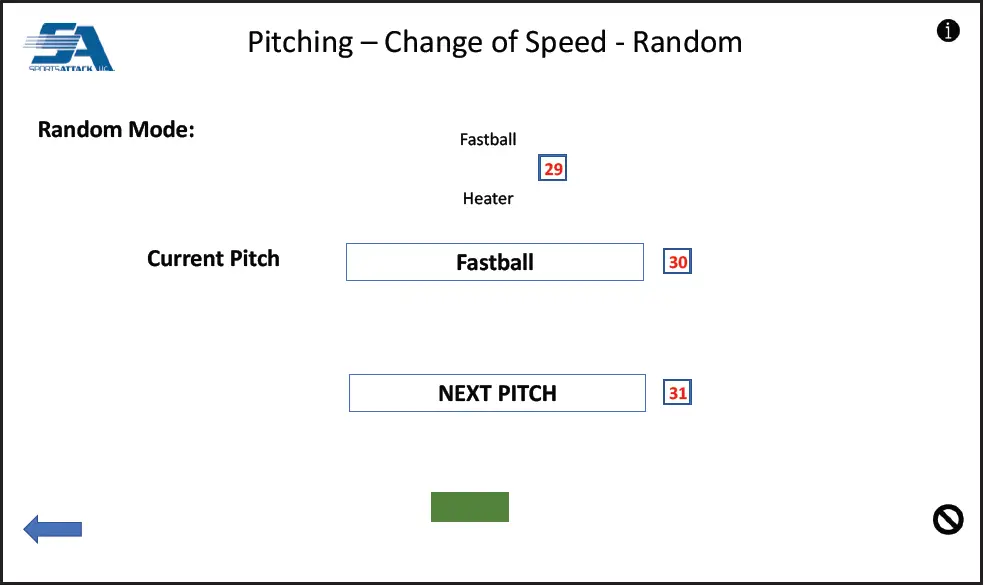Click the red number 30 marker
984x586 pixels.
(x=678, y=262)
